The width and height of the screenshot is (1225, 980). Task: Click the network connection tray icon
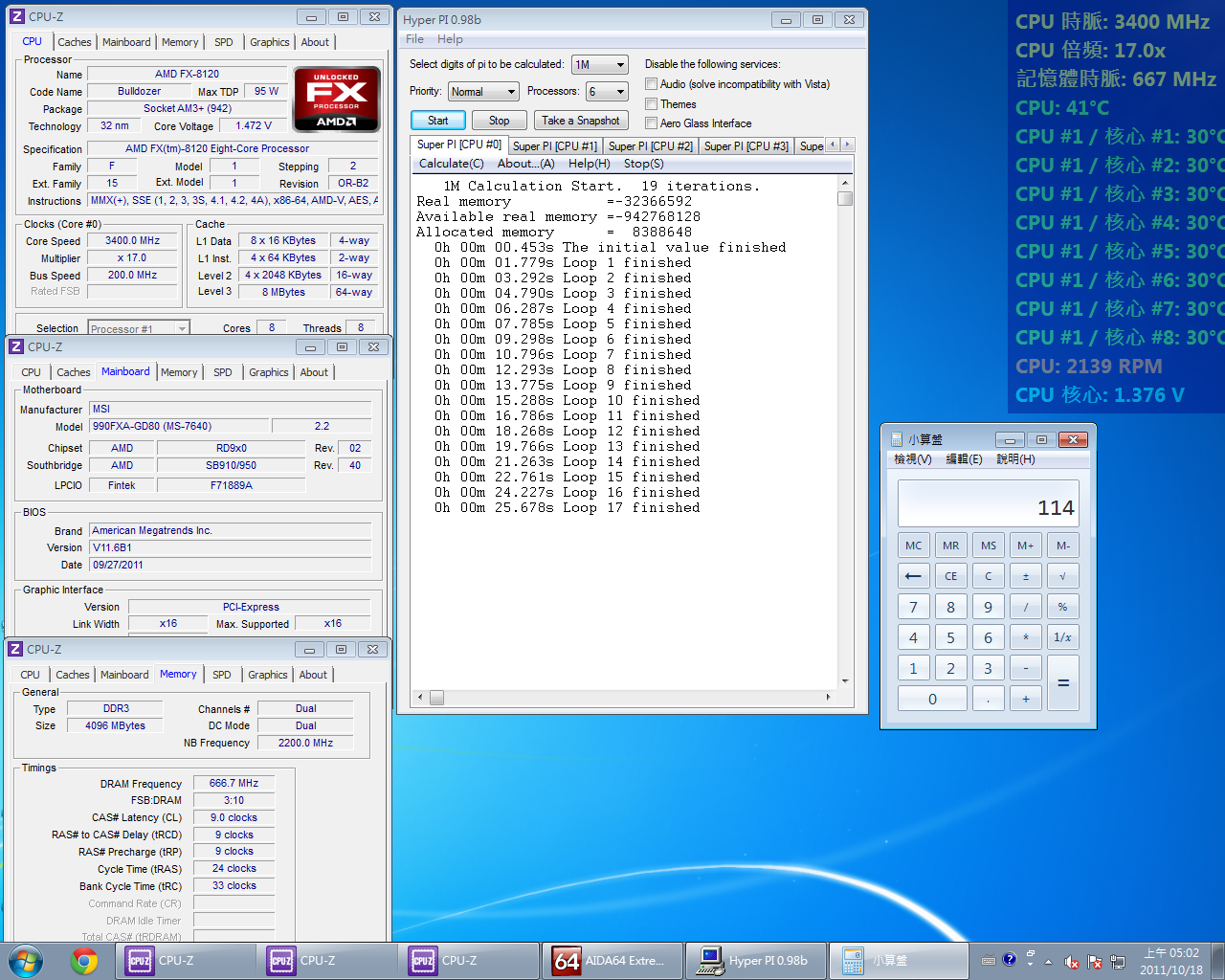pyautogui.click(x=1117, y=962)
